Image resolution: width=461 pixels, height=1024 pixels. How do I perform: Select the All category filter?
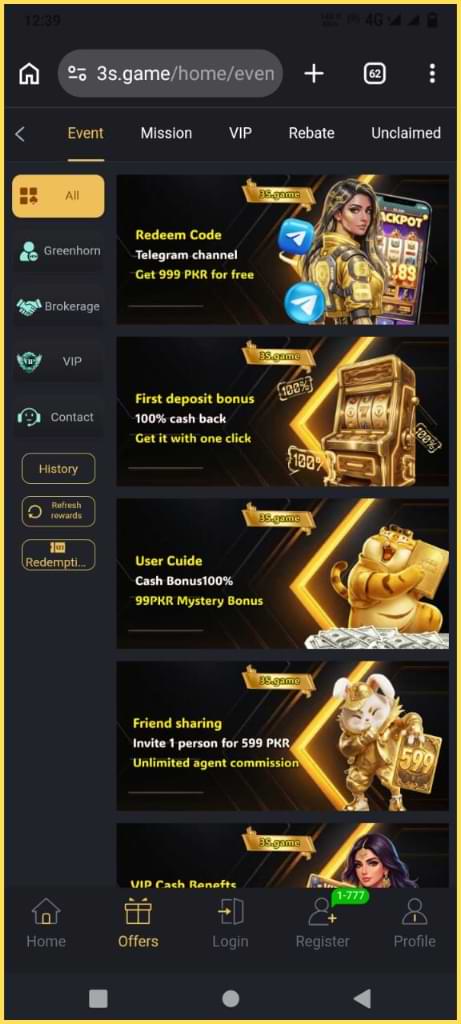(58, 196)
